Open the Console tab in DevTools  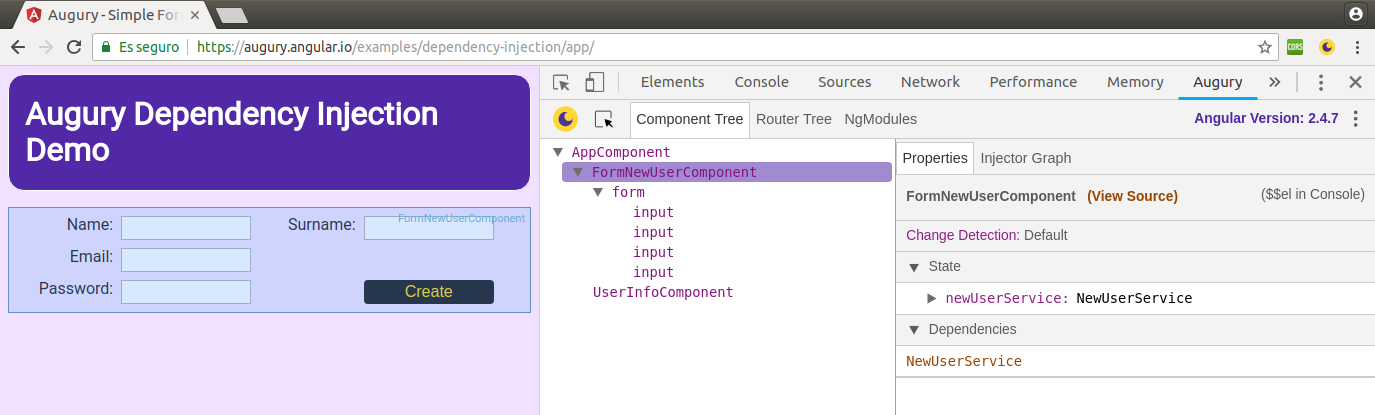click(x=761, y=82)
